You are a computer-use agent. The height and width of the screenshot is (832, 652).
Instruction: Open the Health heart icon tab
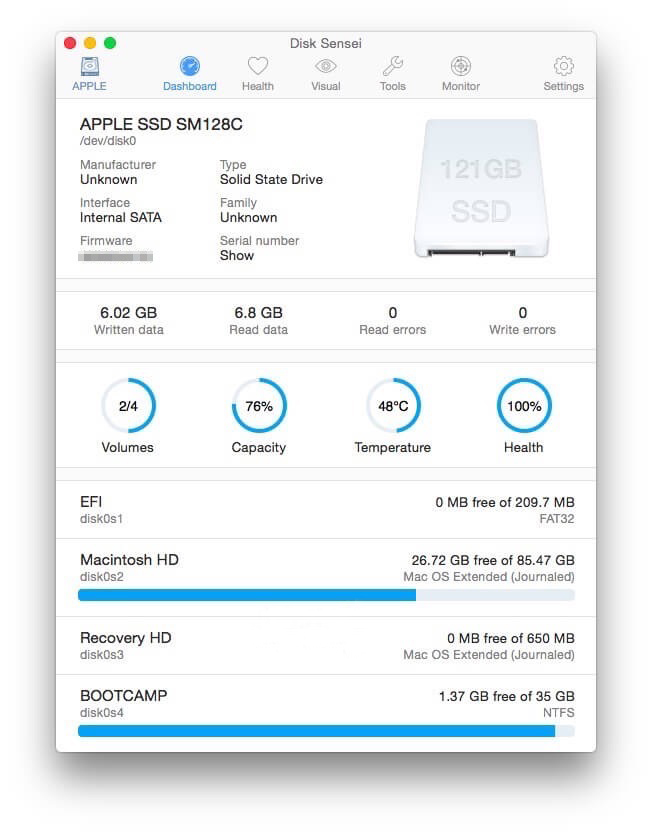point(258,68)
